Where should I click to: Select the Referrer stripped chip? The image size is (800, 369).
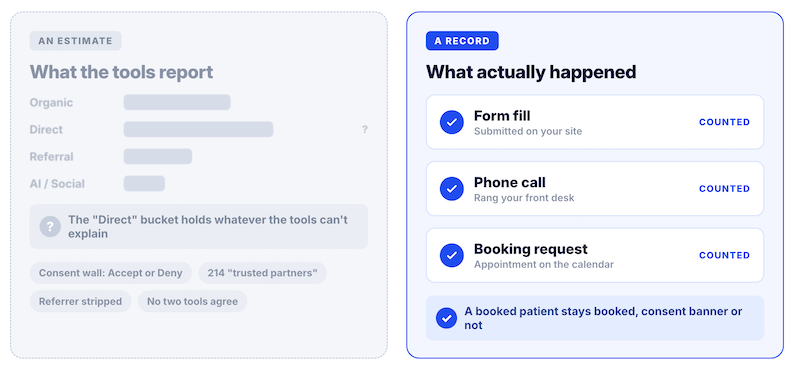(x=81, y=301)
